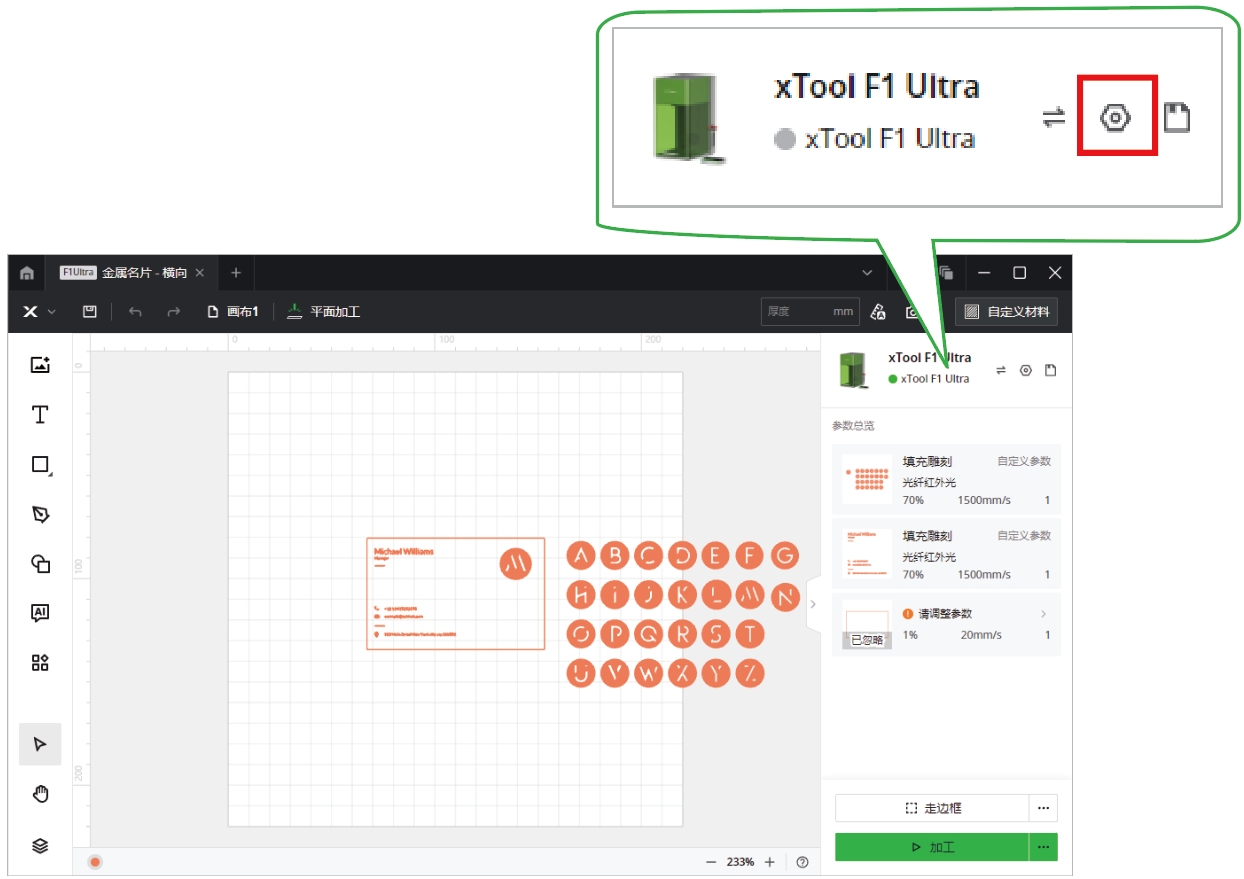Open device settings hexagon icon in panel
This screenshot has width=1244, height=879.
[1025, 371]
